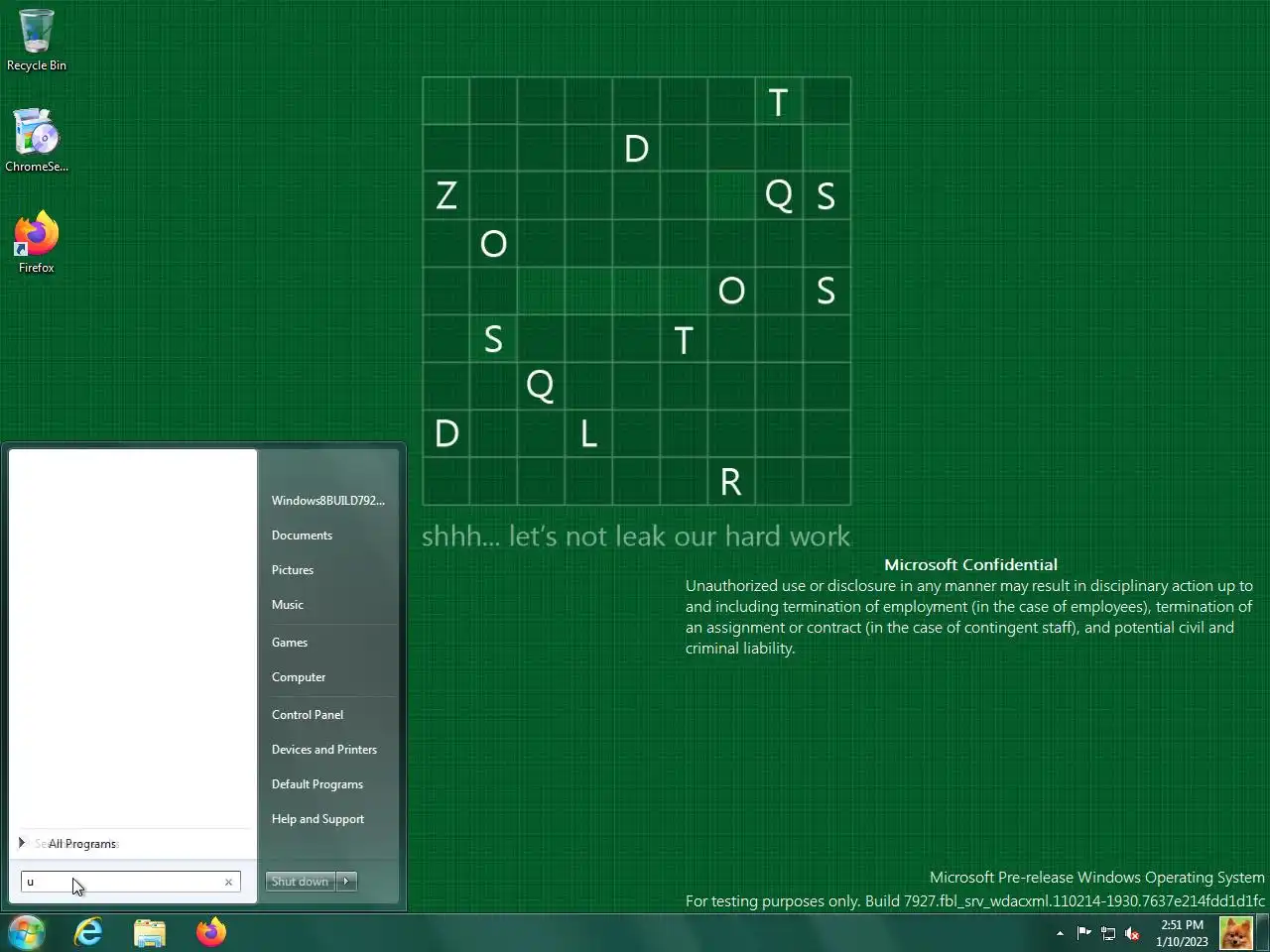Open Windows Explorer from the taskbar
The height and width of the screenshot is (952, 1270).
point(150,932)
